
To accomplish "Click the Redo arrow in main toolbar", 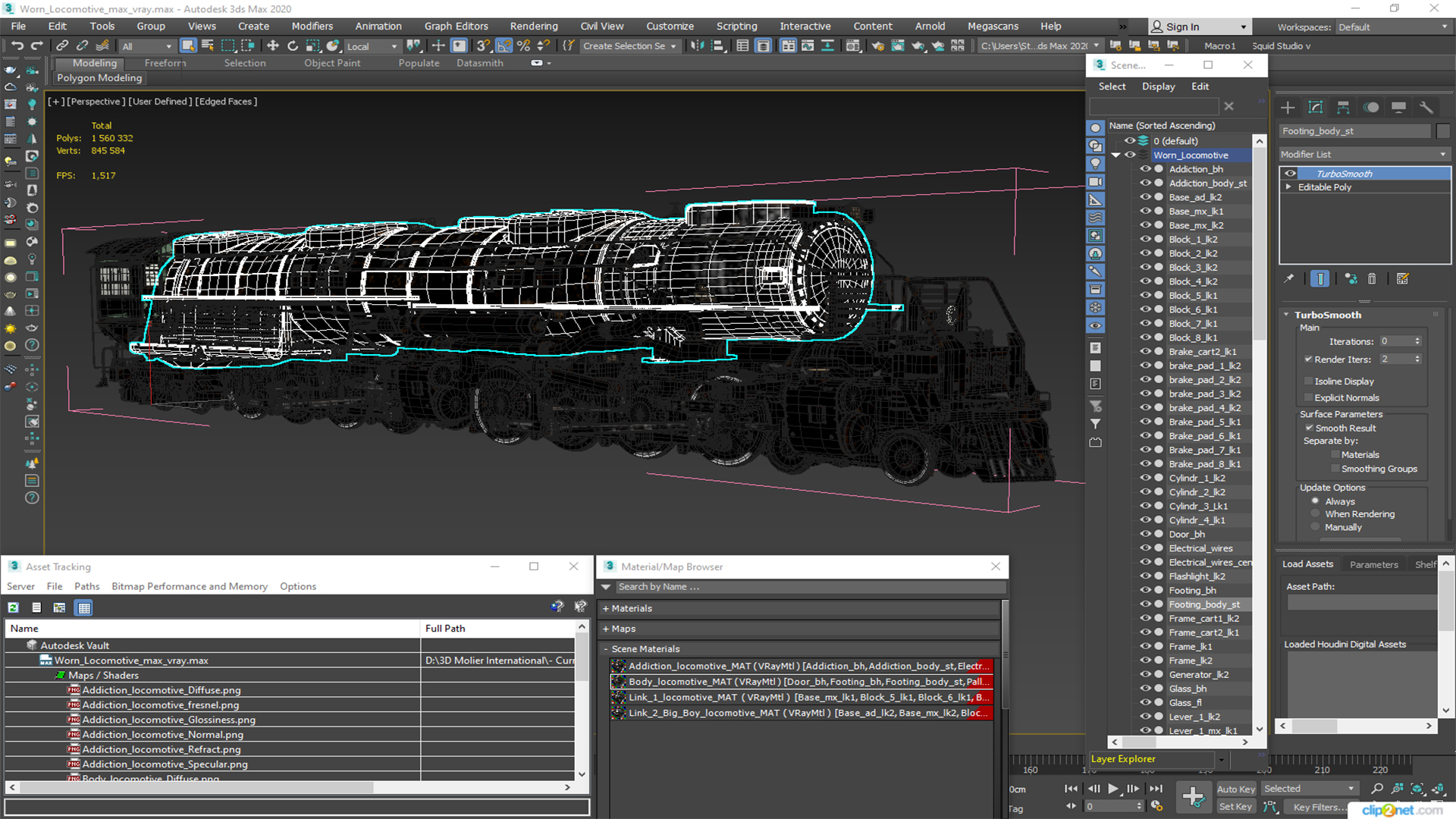I will pyautogui.click(x=36, y=45).
